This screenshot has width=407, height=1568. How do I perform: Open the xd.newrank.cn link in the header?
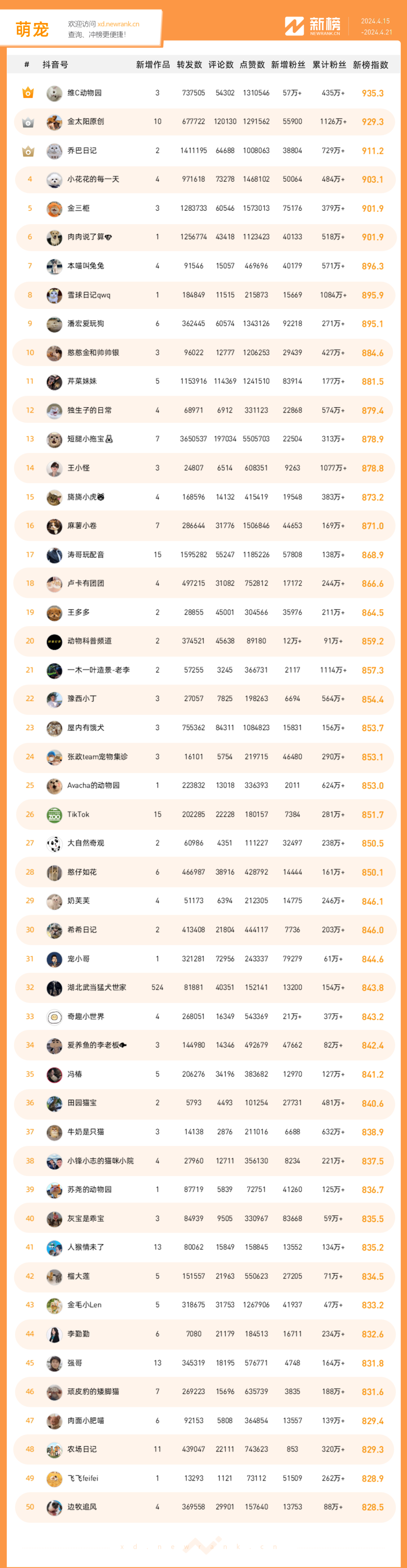(118, 25)
